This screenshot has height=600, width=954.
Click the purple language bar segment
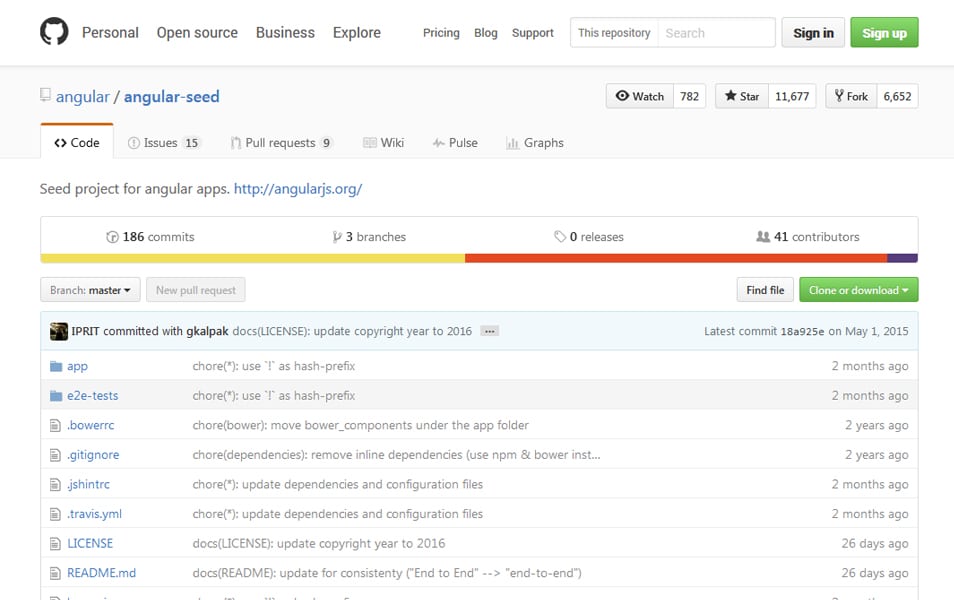[902, 259]
